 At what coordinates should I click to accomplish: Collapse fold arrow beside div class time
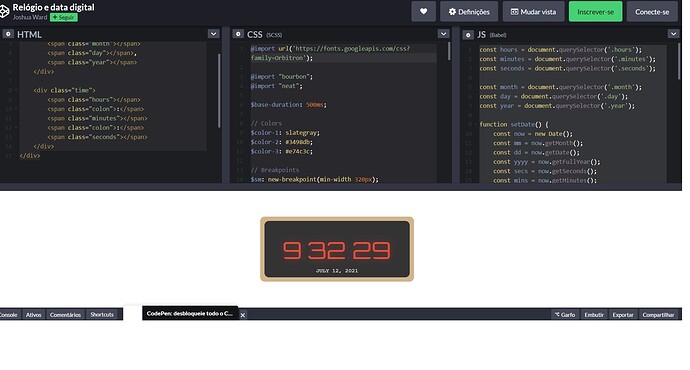pos(16,90)
